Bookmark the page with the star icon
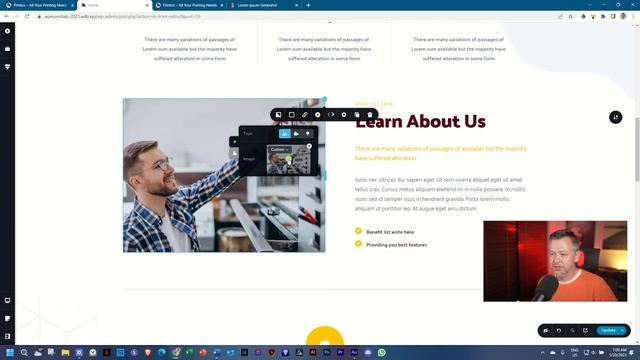The image size is (640, 360). click(x=571, y=16)
